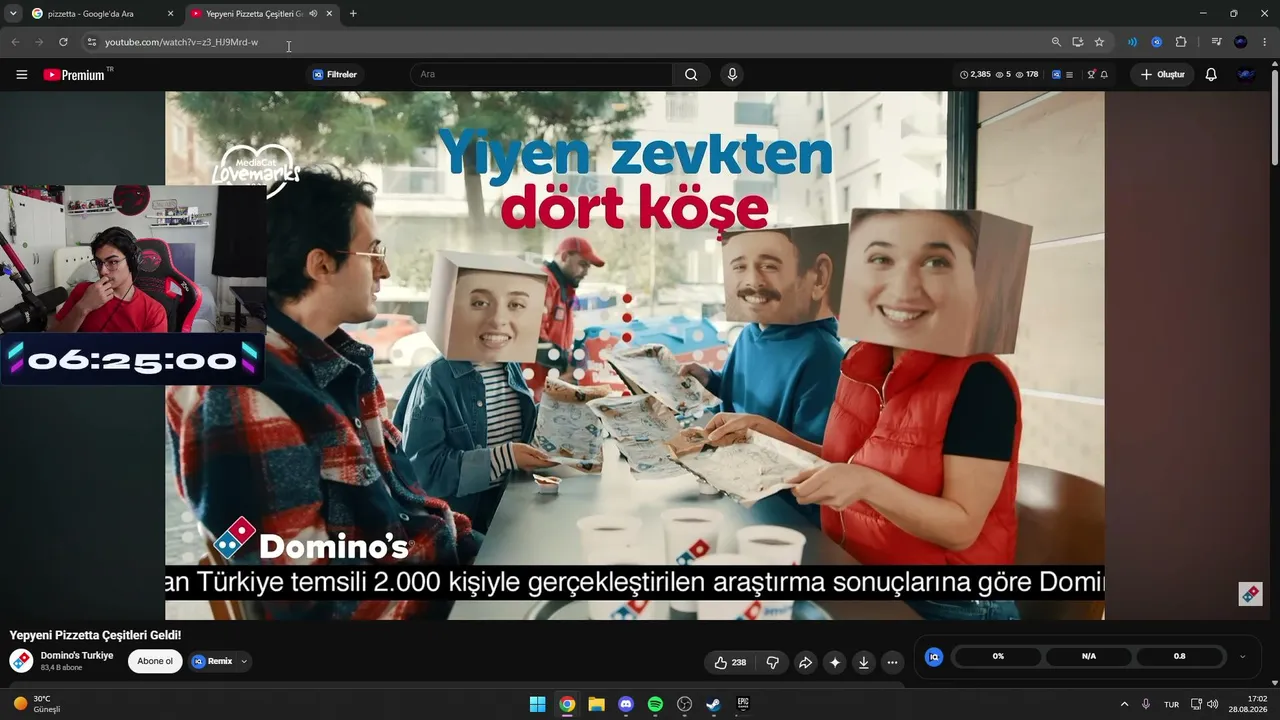Viewport: 1280px width, 720px height.
Task: Click the search magnifier button
Action: click(691, 74)
